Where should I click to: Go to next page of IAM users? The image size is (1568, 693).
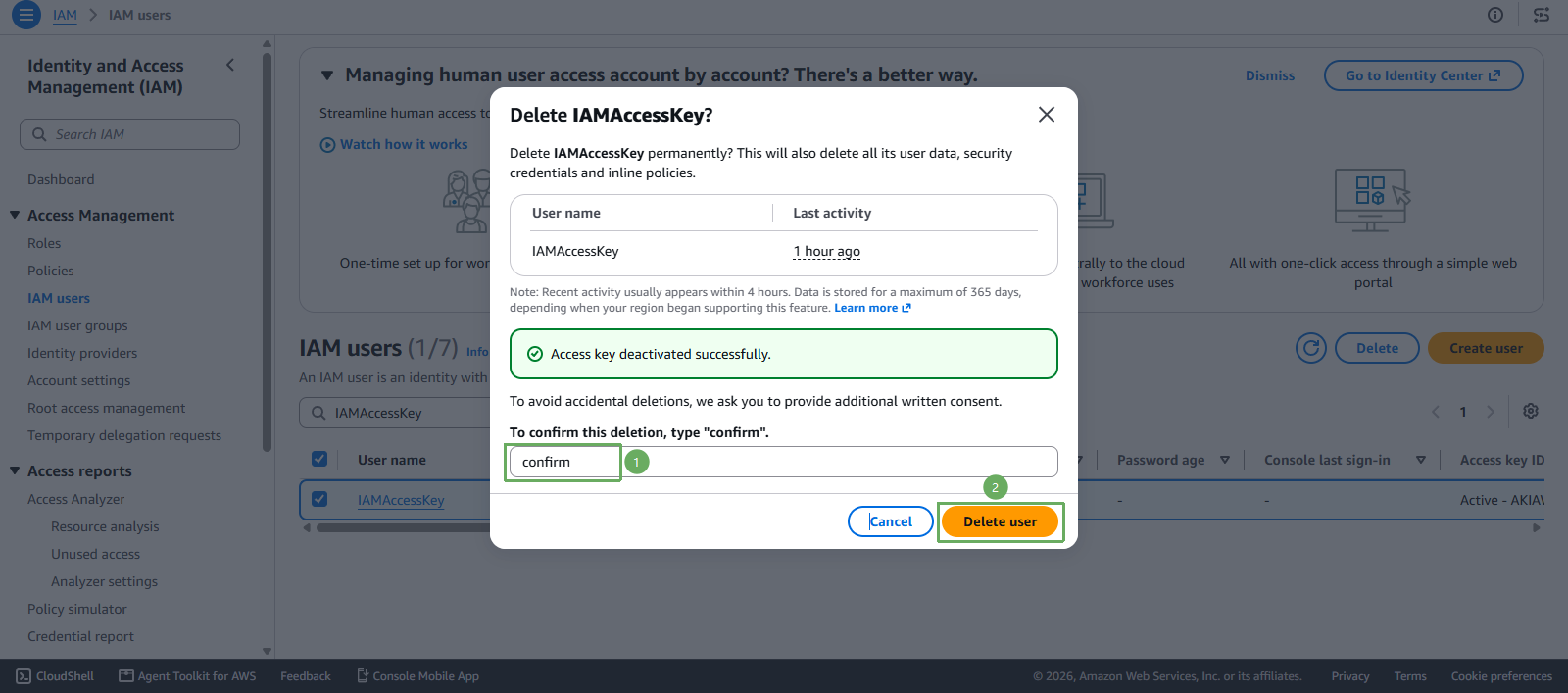(x=1491, y=412)
